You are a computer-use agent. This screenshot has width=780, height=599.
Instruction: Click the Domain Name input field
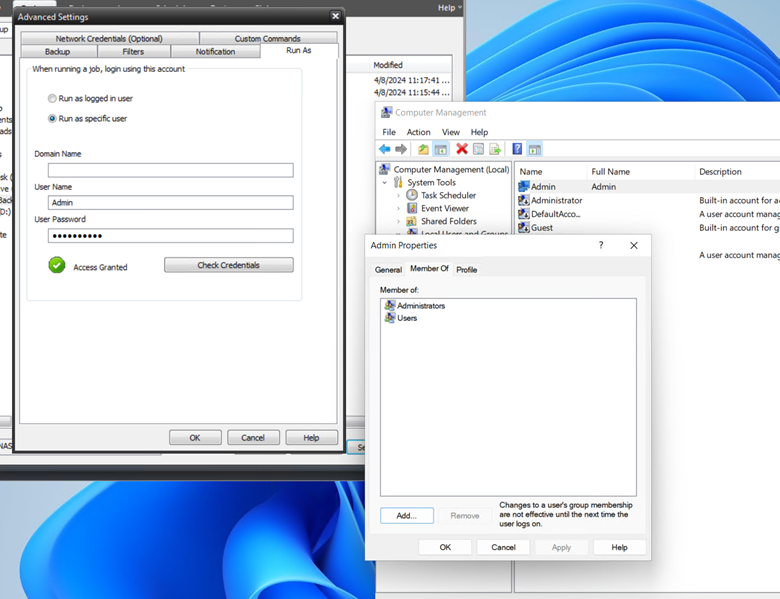coord(171,170)
